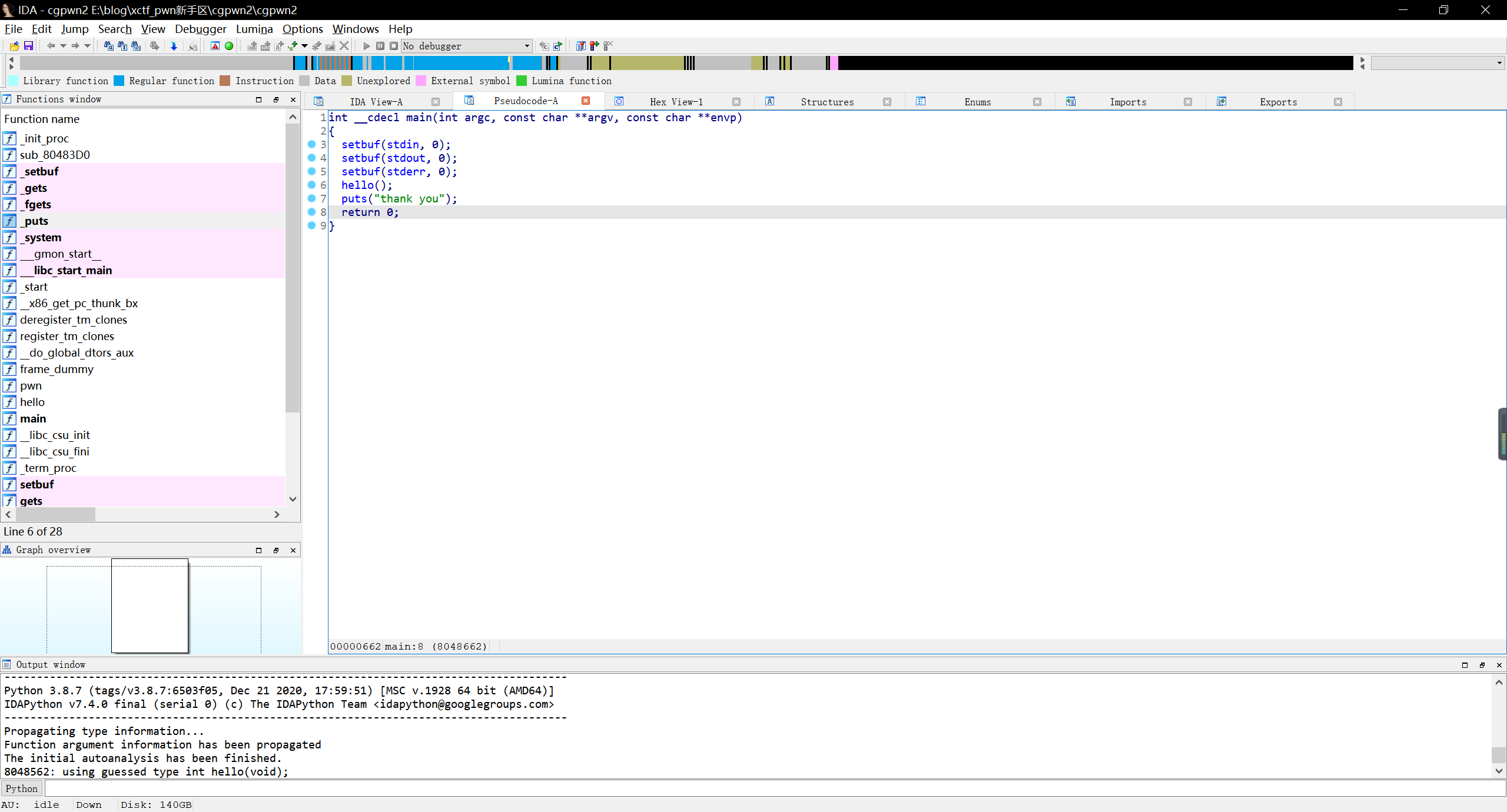Toggle breakpoint dot on line 8

[312, 212]
